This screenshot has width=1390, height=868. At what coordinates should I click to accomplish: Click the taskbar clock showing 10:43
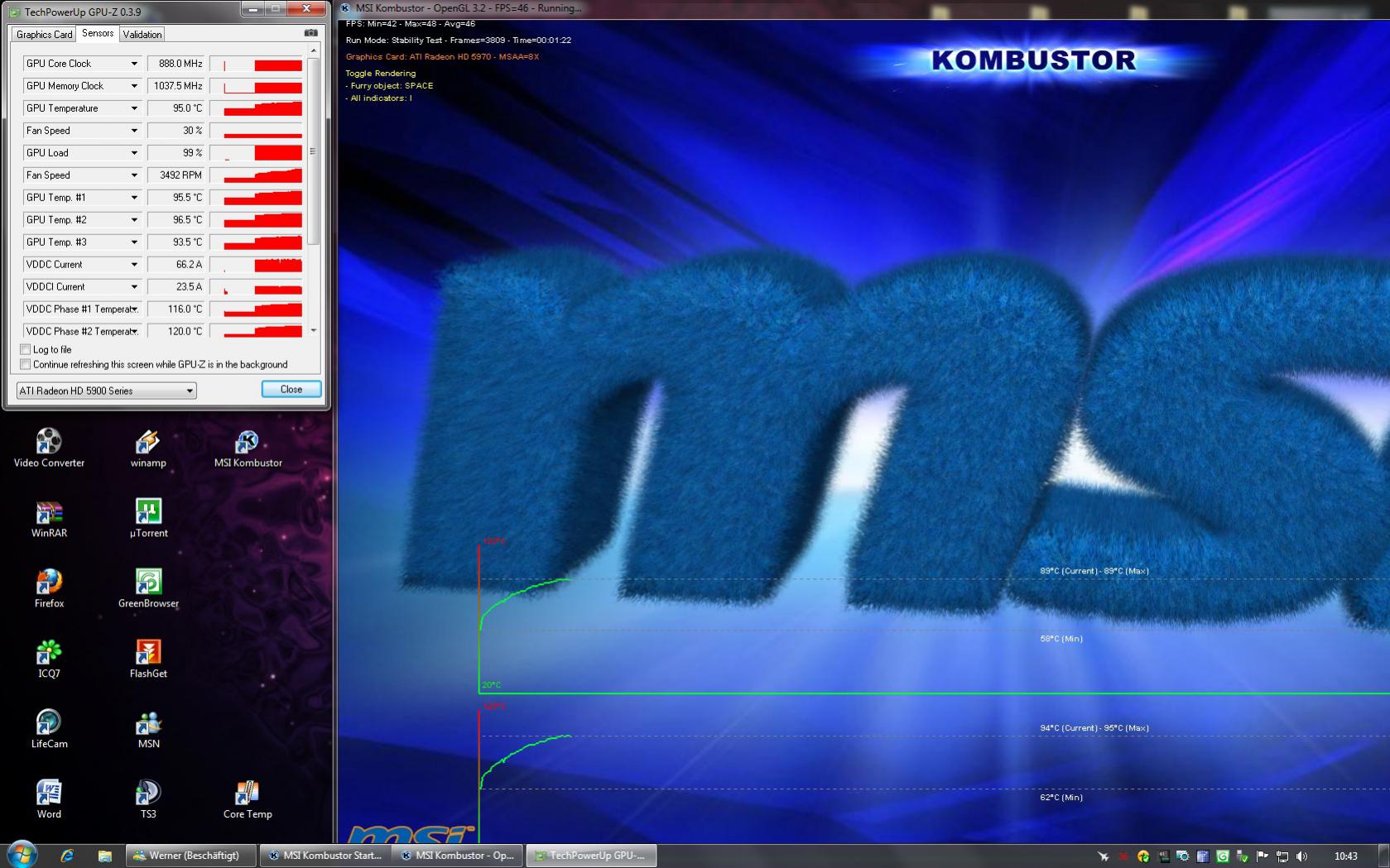[1346, 856]
